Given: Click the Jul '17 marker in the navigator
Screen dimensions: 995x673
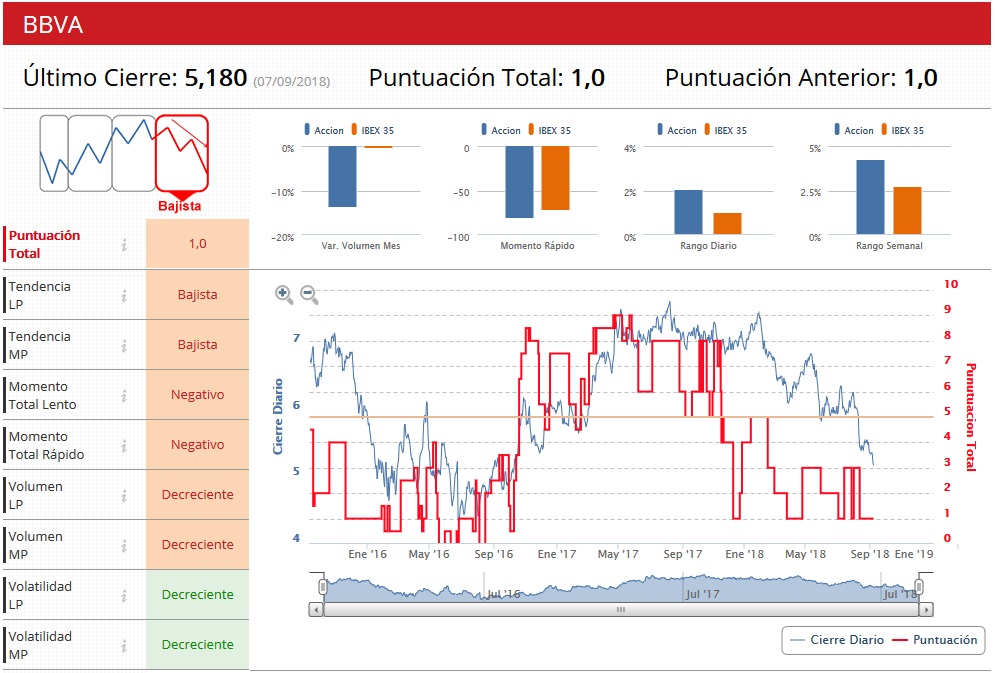Looking at the screenshot, I should click(702, 594).
